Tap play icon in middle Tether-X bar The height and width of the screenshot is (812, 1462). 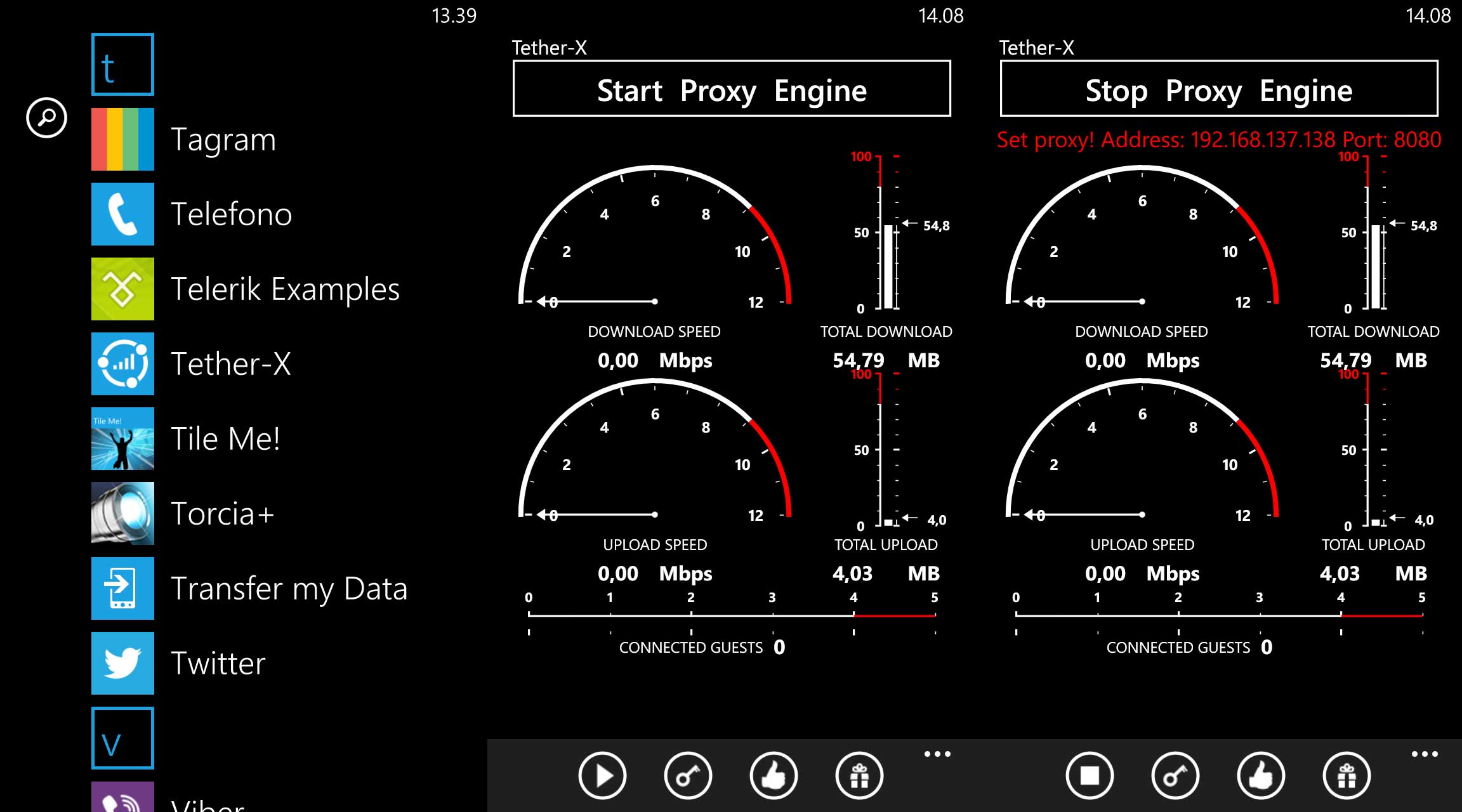[x=602, y=775]
